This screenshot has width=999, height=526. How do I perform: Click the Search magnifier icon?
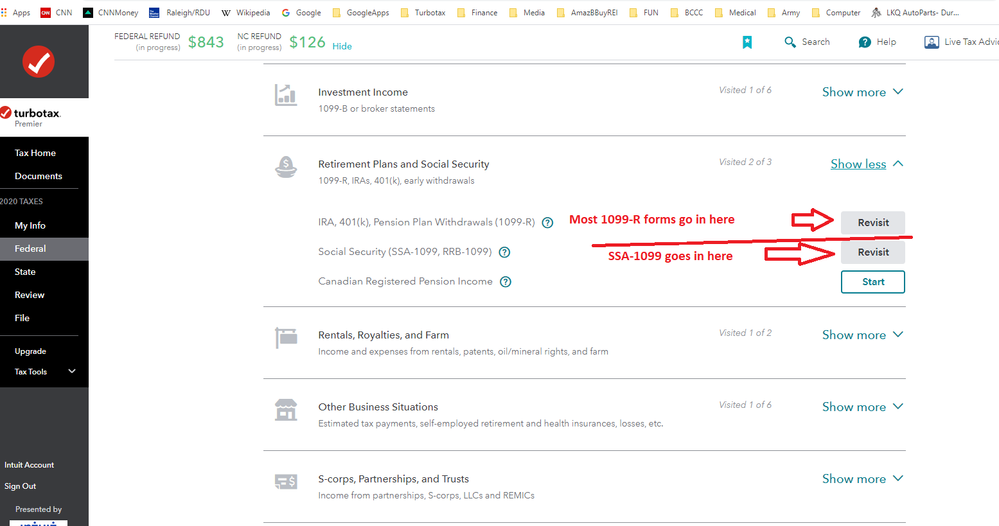[790, 42]
